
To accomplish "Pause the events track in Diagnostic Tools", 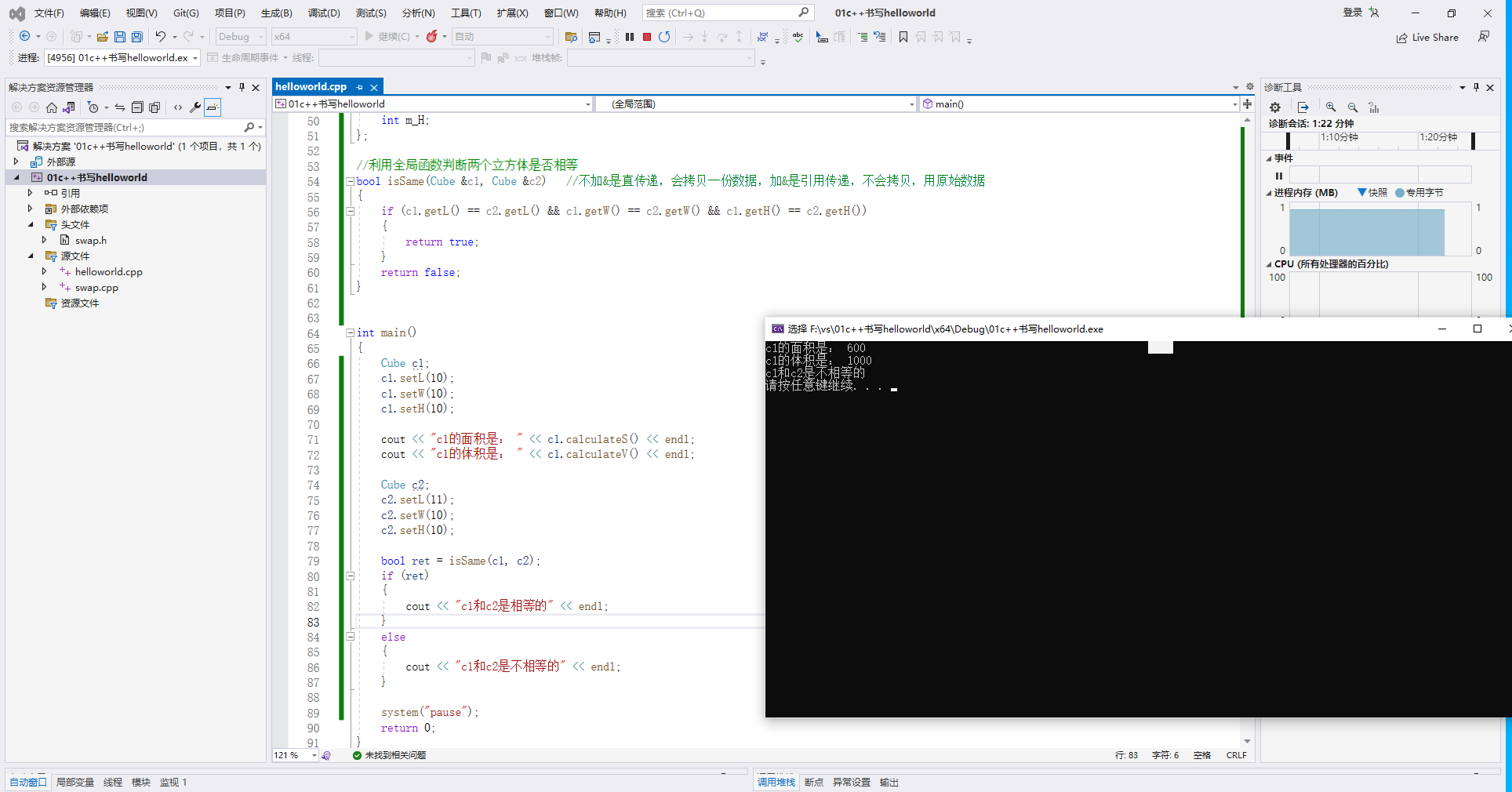I will pos(1279,176).
